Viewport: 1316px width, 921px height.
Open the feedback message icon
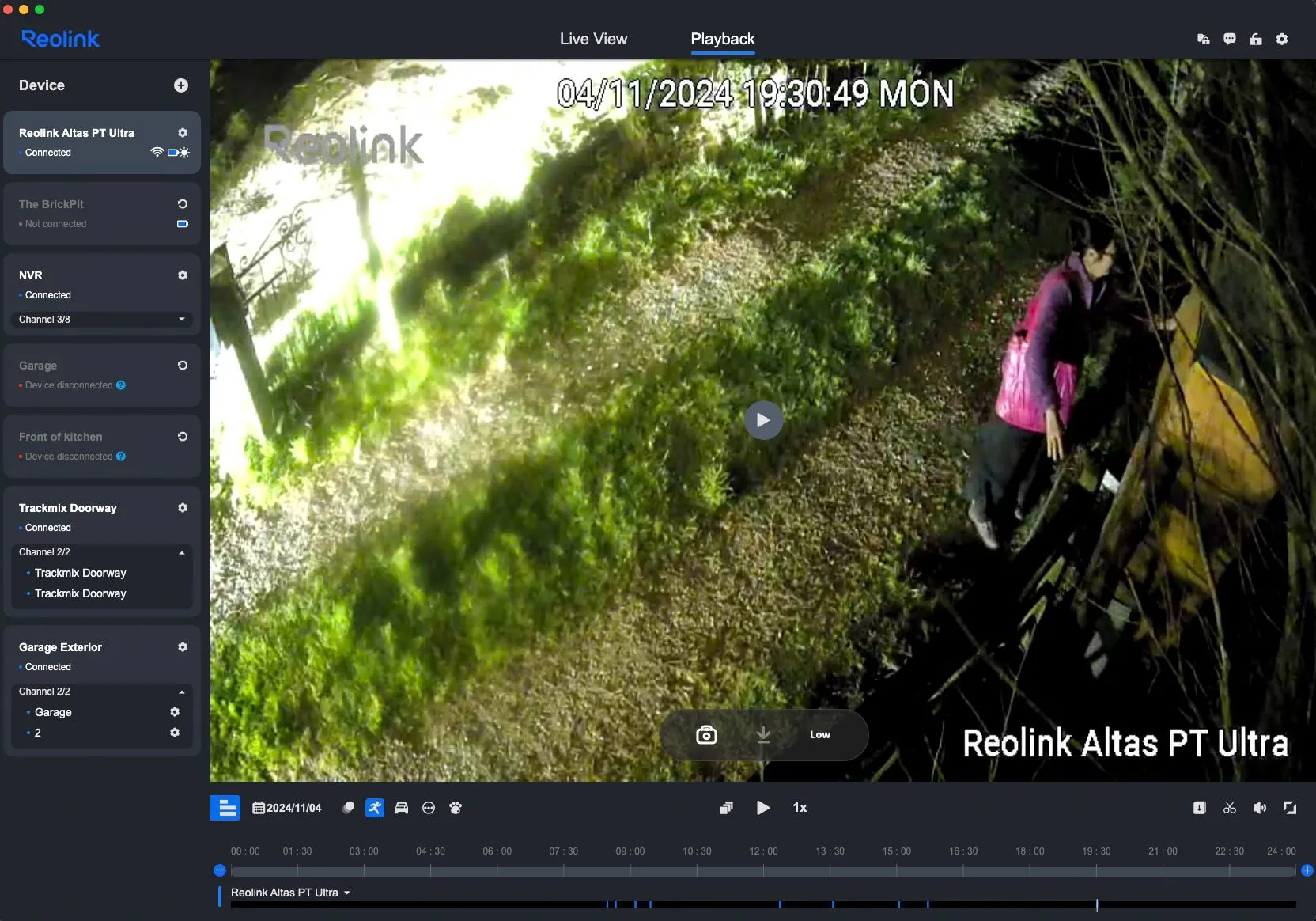click(1229, 39)
